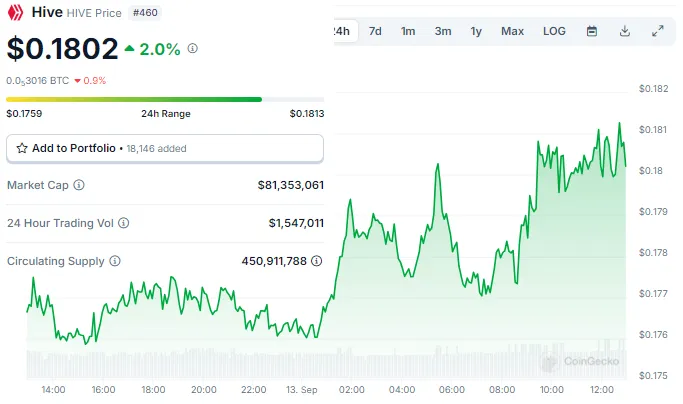The height and width of the screenshot is (404, 683).
Task: Click the info icon next to Circulating Supply label
Action: click(115, 261)
